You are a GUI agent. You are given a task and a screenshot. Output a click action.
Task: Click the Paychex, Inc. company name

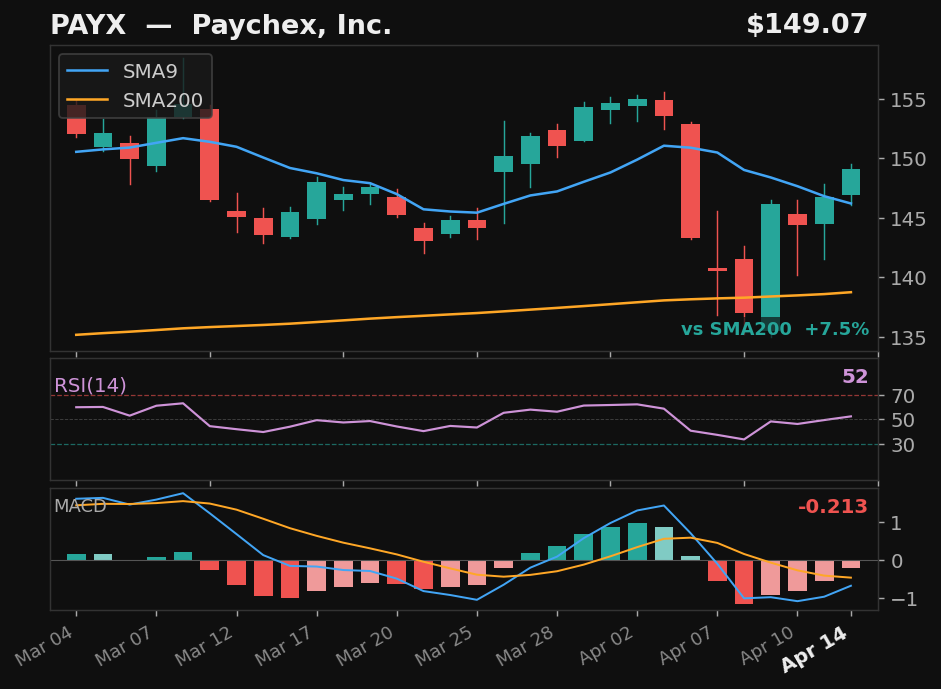coord(292,25)
